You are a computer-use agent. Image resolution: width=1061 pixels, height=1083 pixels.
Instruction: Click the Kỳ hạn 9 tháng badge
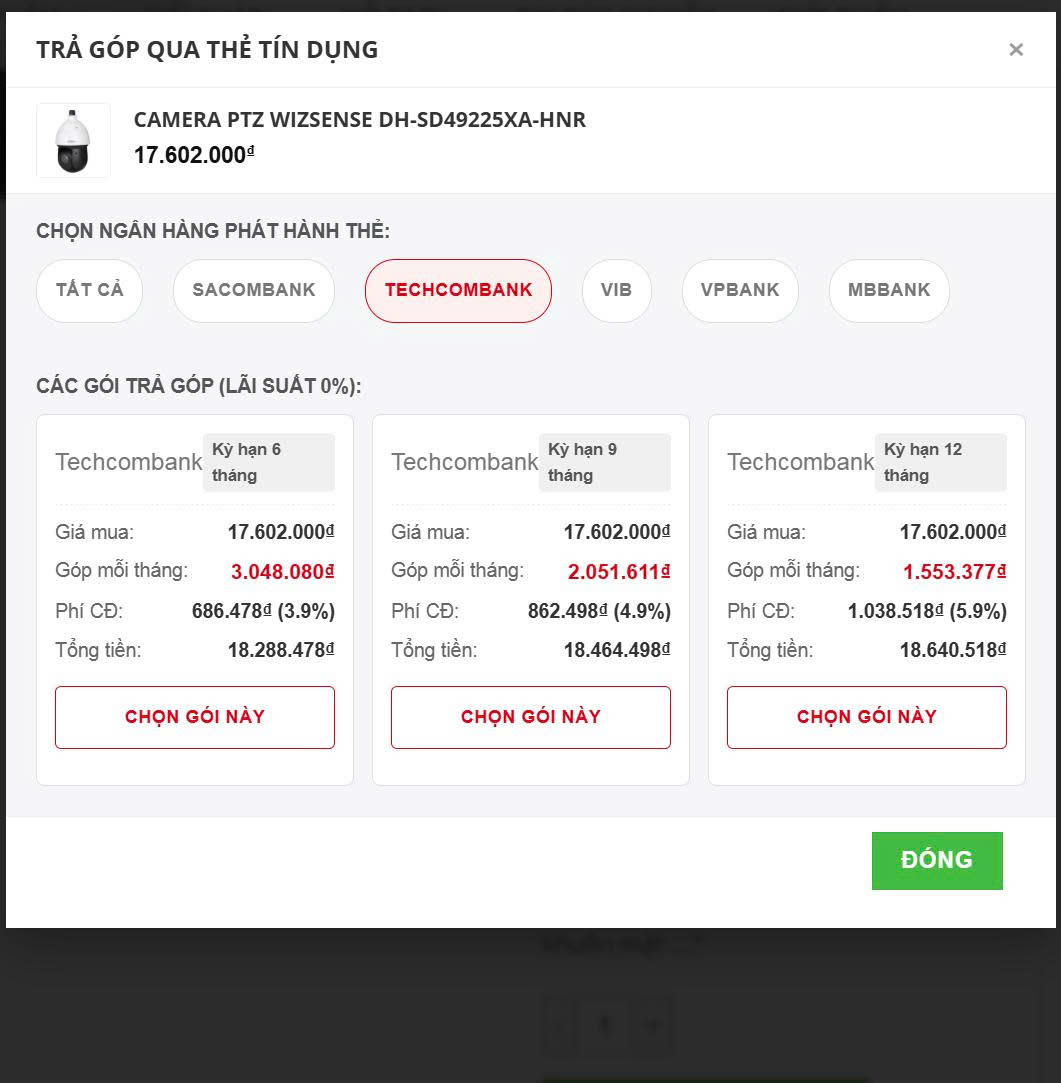(x=604, y=462)
